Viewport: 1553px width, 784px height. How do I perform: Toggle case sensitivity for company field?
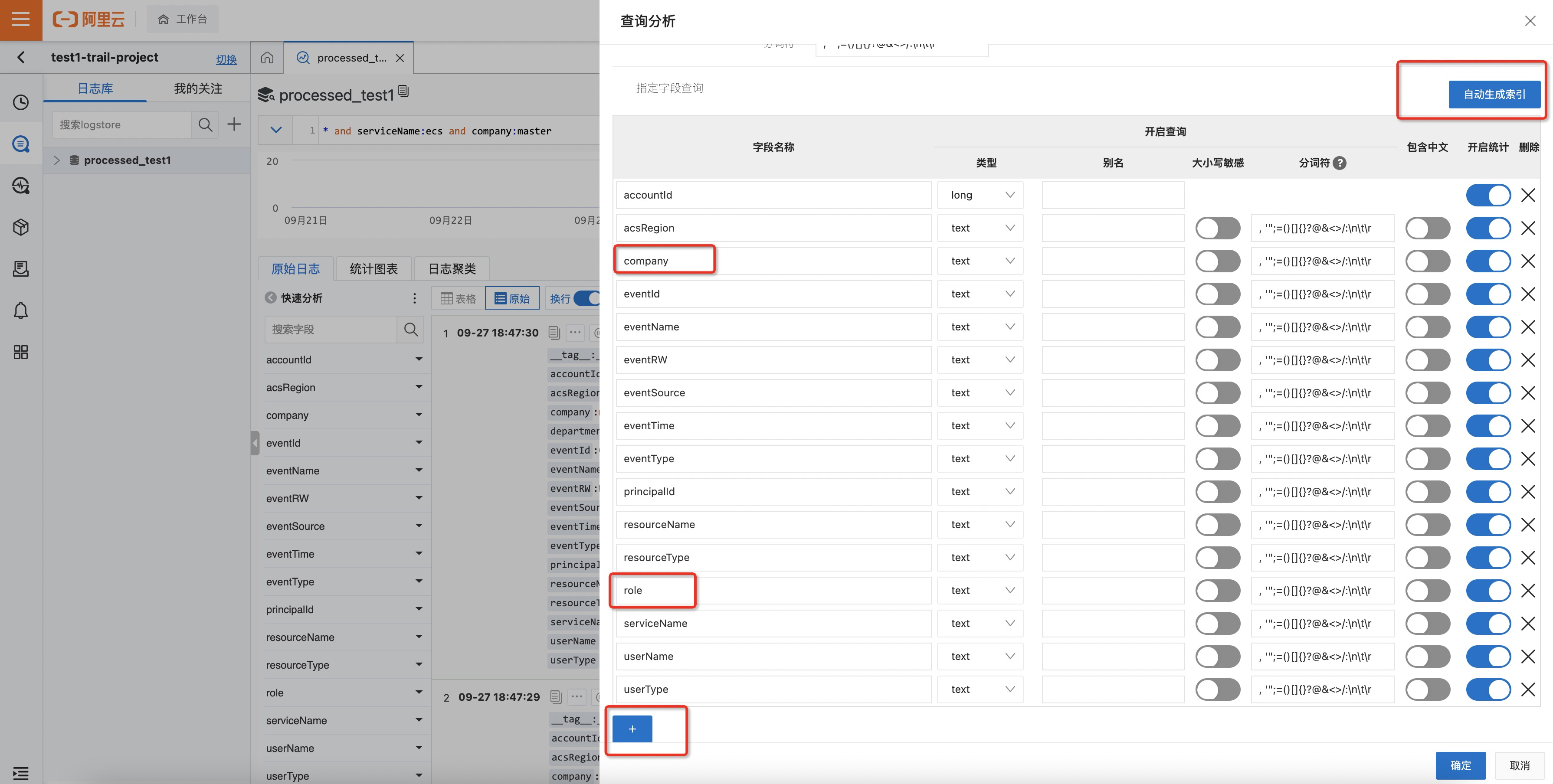click(x=1217, y=261)
